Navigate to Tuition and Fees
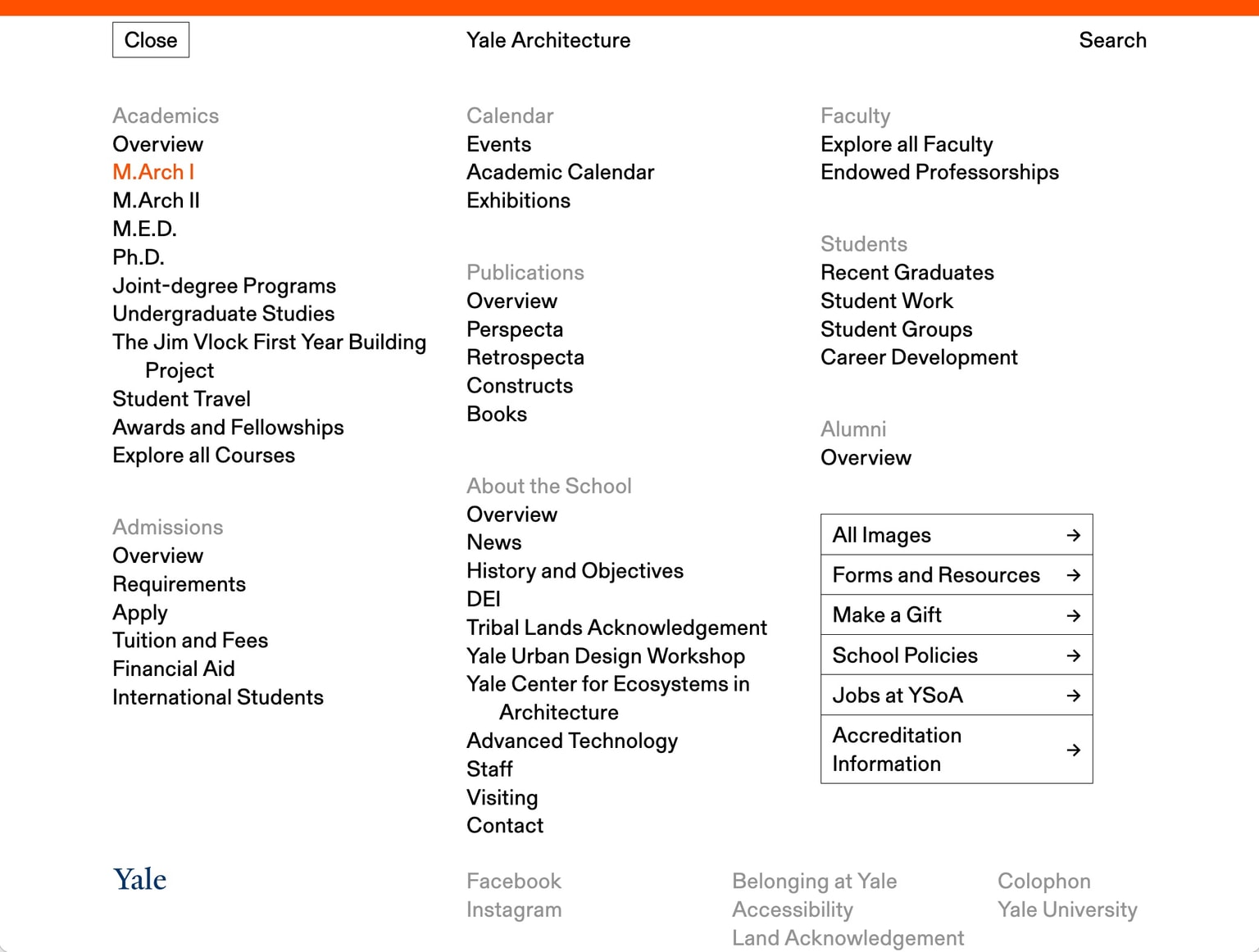Viewport: 1259px width, 952px height. 190,641
